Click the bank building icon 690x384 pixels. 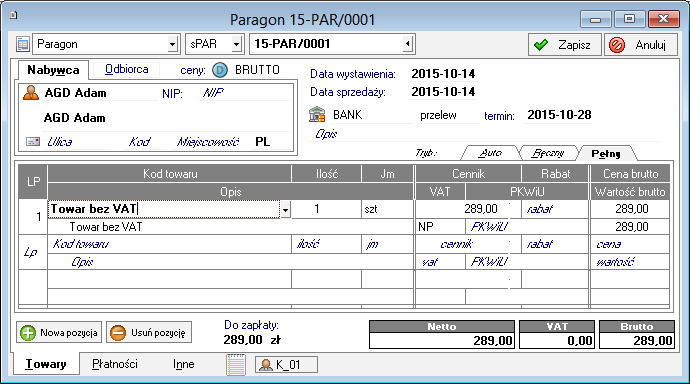point(317,114)
